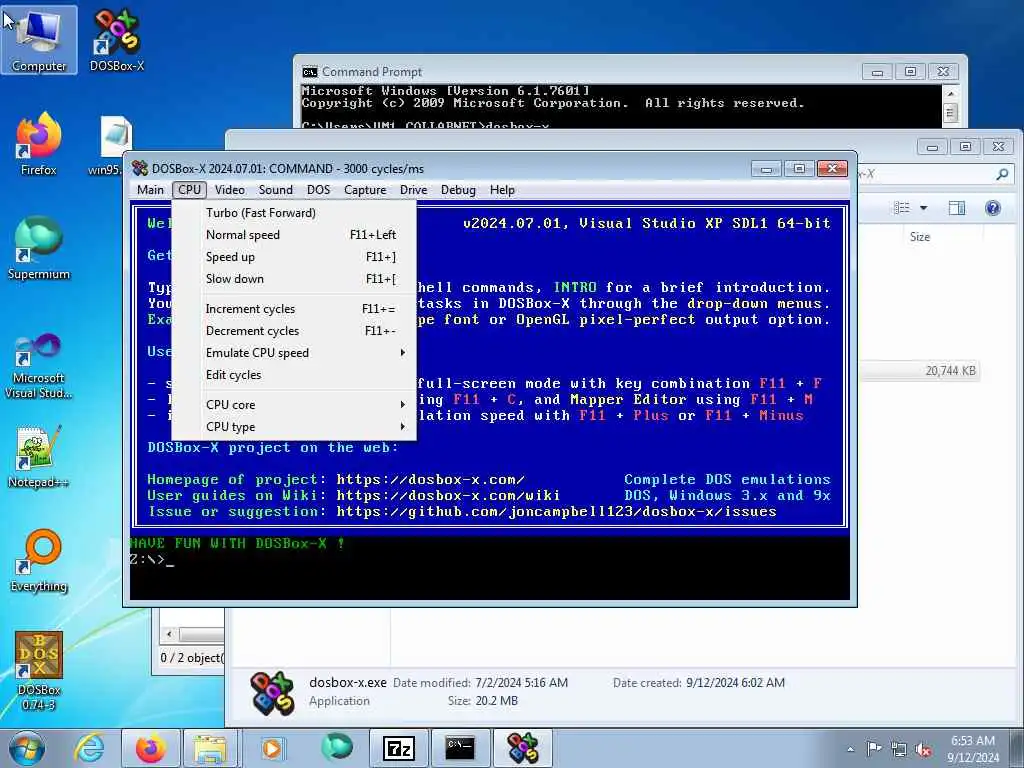Choose Normal speed menu entry

[x=294, y=234]
